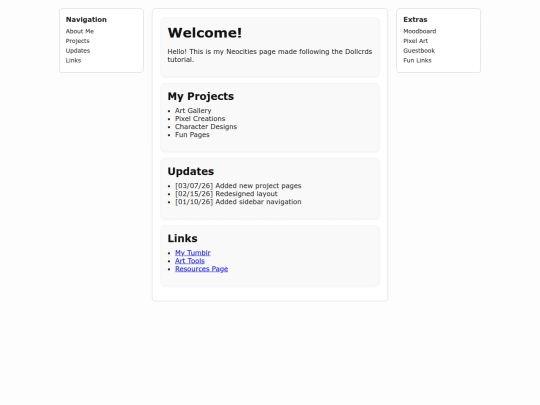Click the My Projects heading
The height and width of the screenshot is (405, 540).
[x=201, y=96]
